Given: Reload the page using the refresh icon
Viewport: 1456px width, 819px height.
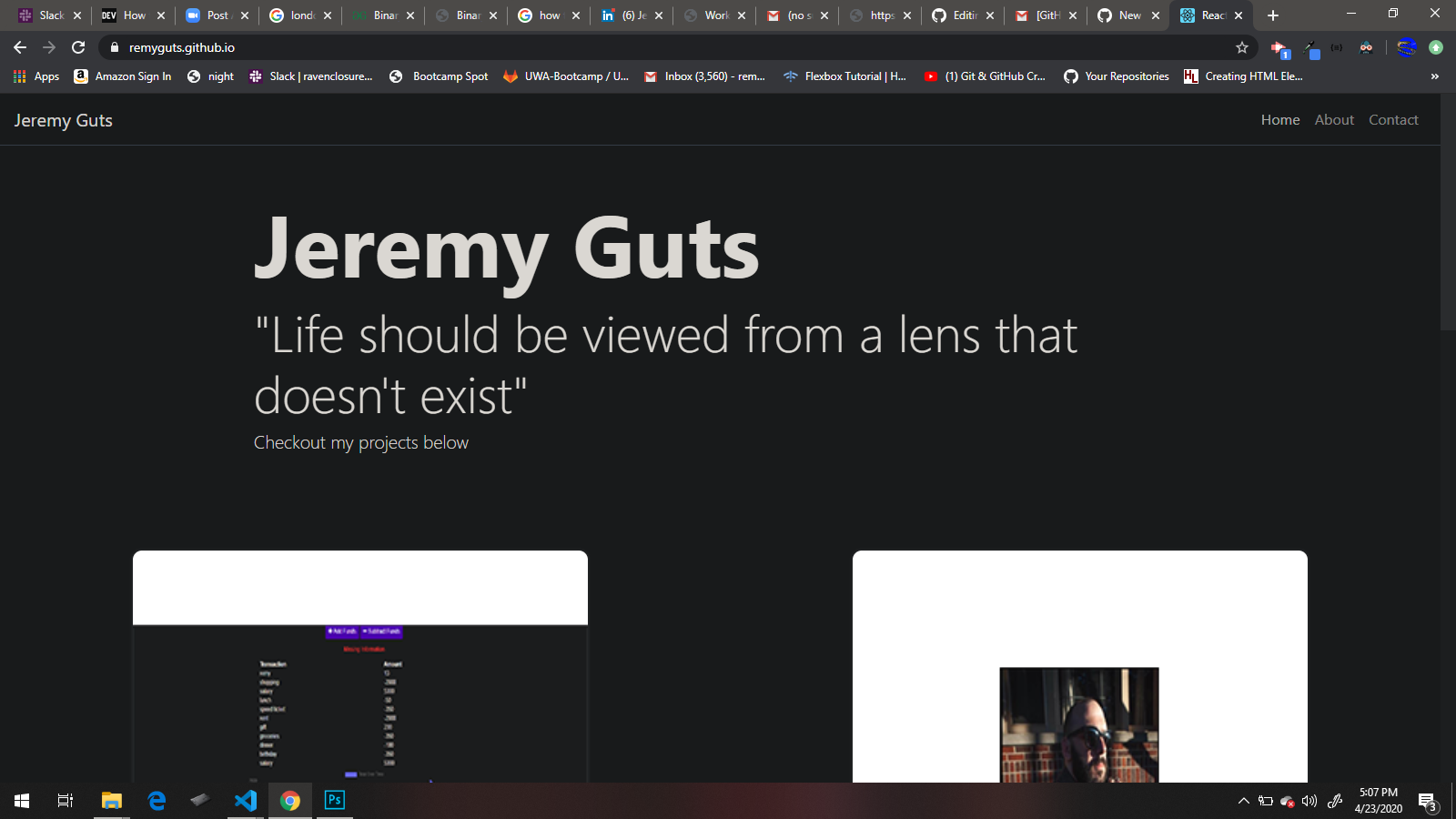Looking at the screenshot, I should point(77,47).
